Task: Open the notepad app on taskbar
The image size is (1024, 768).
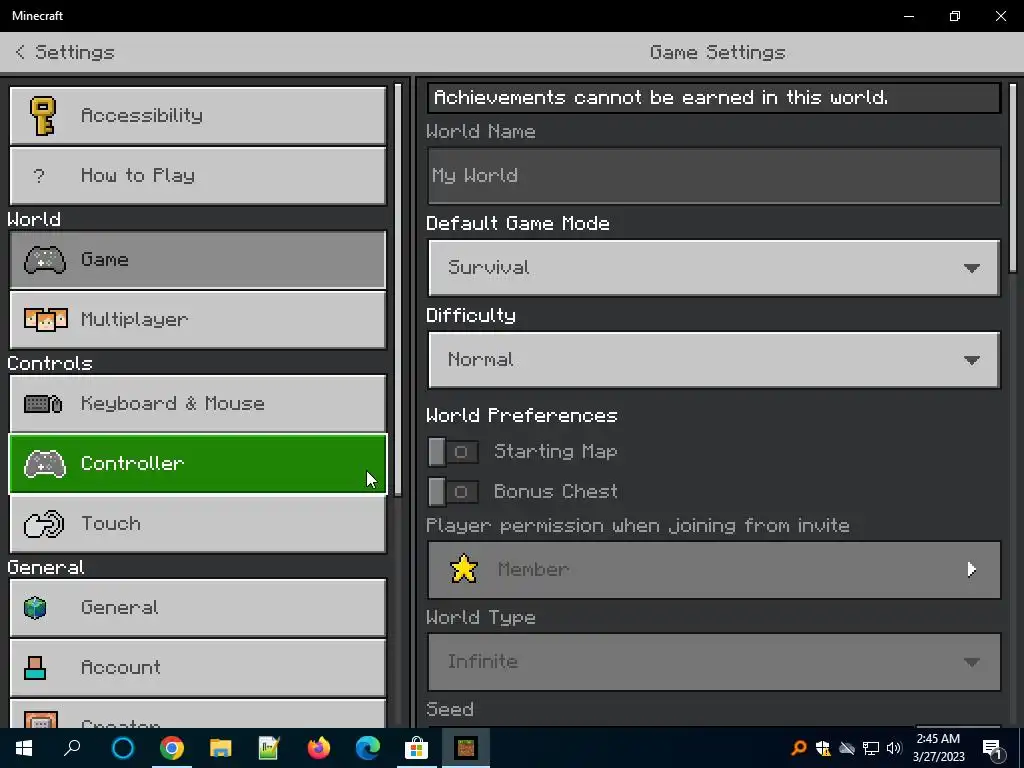Action: (269, 748)
